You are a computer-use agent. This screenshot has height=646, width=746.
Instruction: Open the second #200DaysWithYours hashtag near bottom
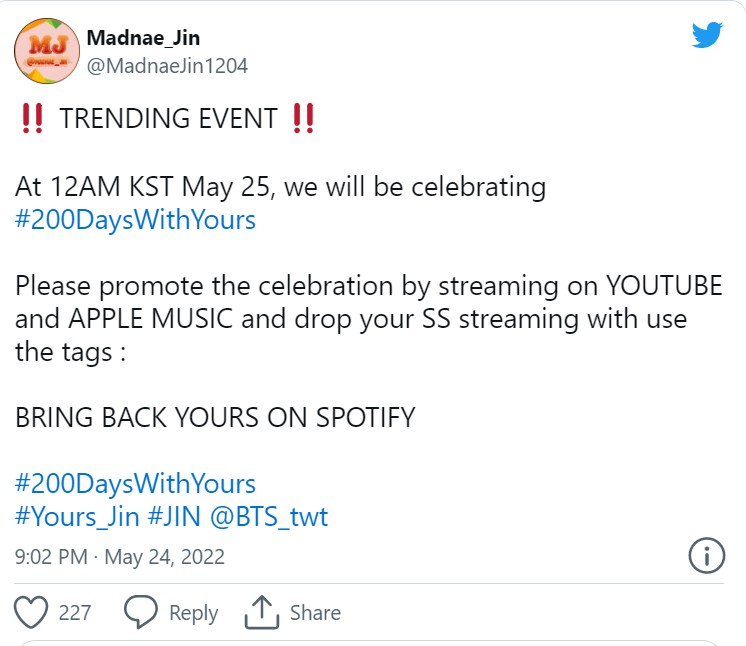136,484
